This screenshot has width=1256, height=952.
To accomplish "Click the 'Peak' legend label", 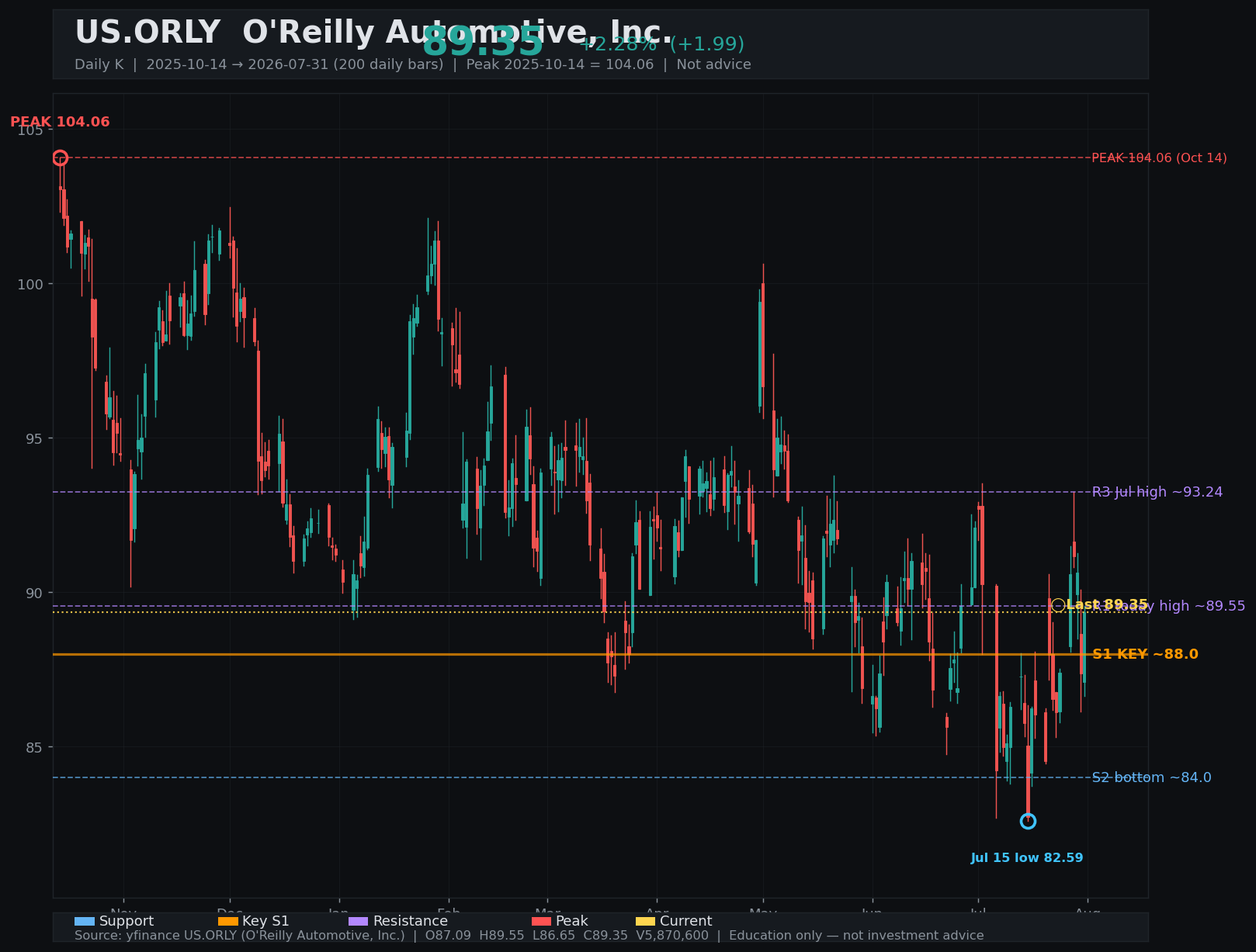I will 572,922.
